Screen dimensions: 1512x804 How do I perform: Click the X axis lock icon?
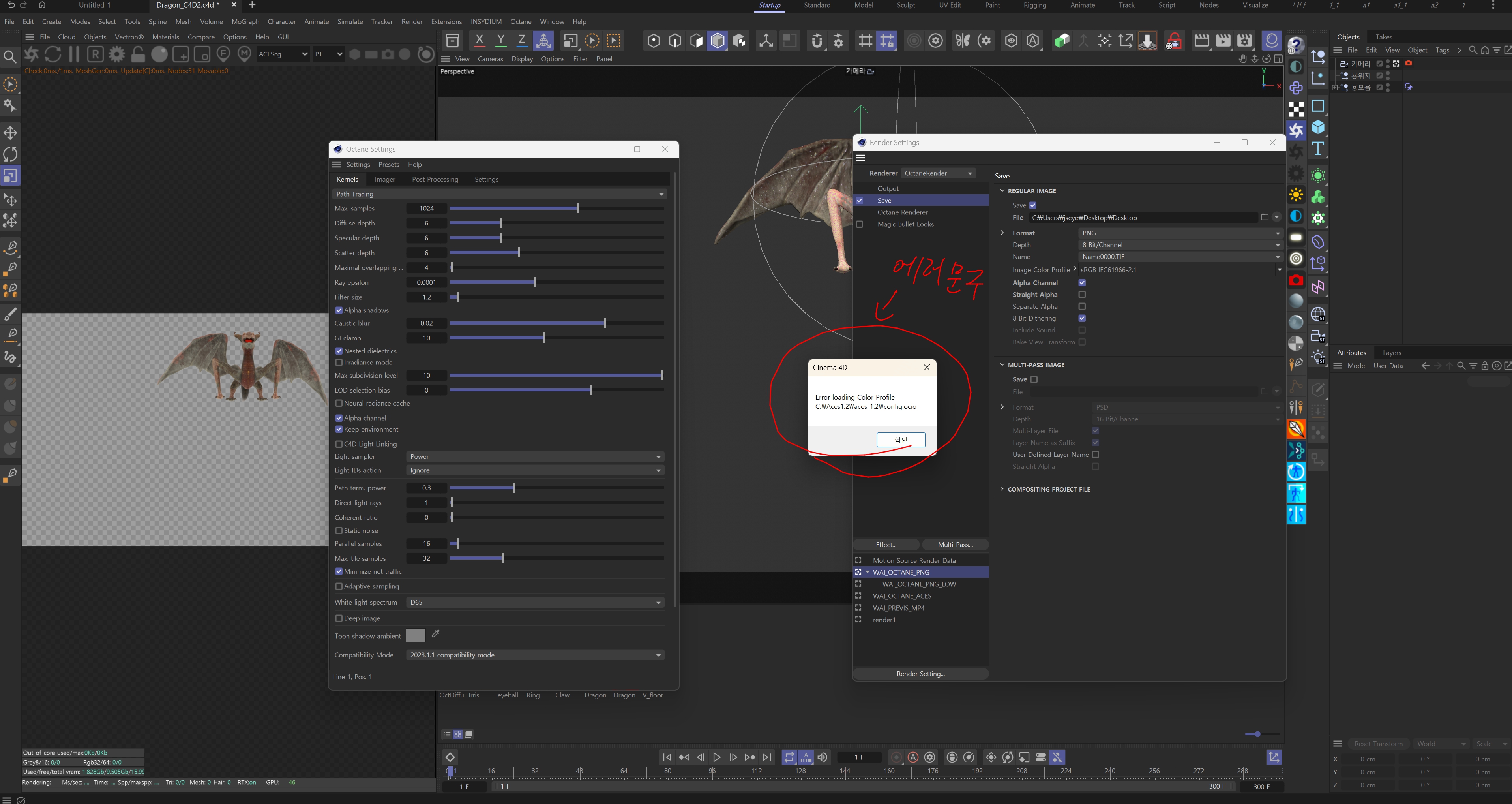point(479,41)
